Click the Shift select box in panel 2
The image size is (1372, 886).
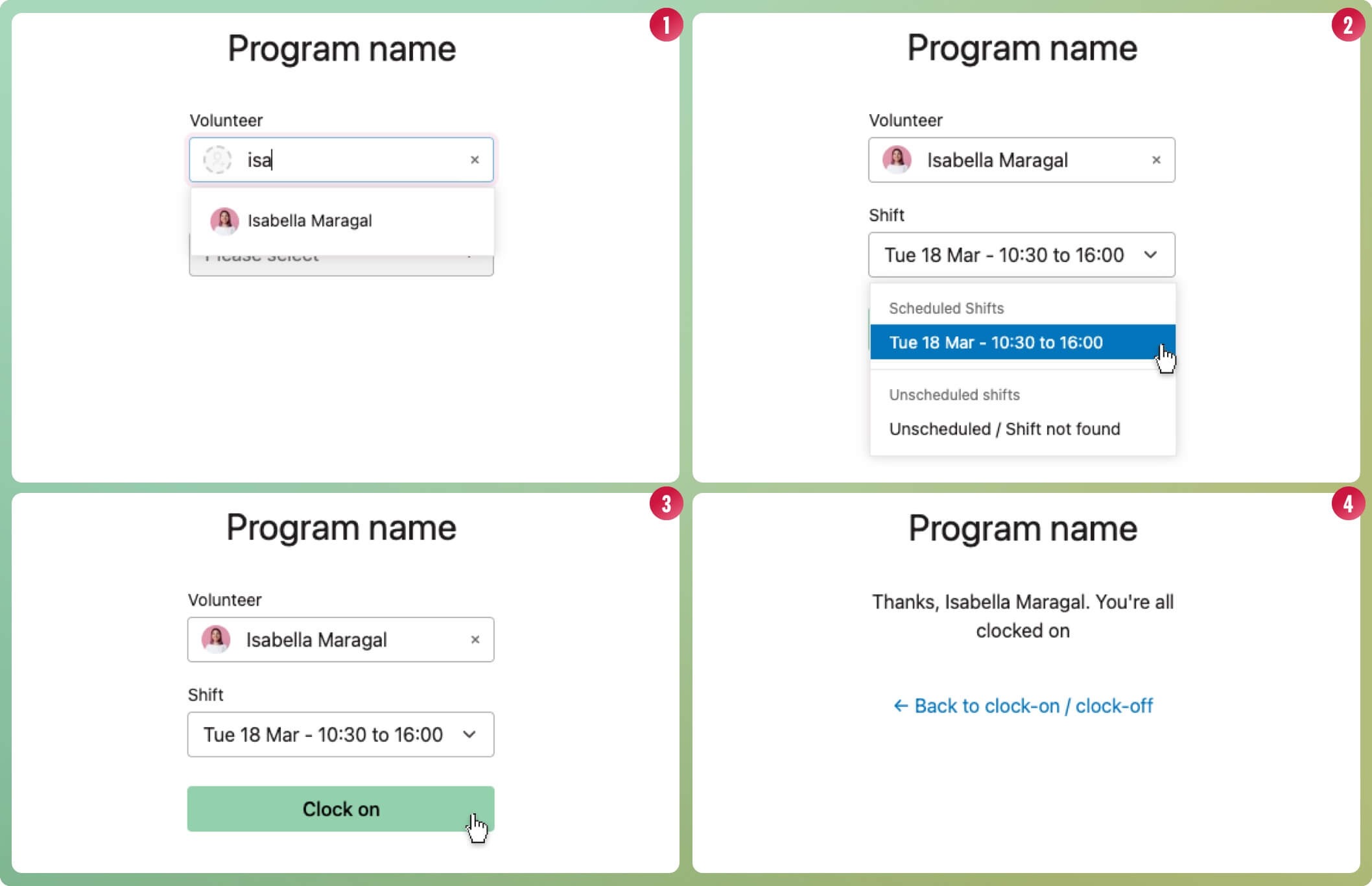[1004, 255]
